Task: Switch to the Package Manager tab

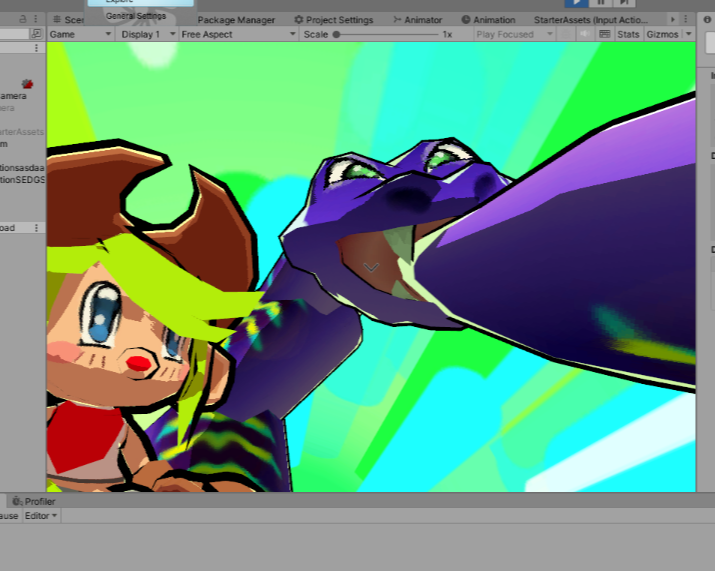Action: click(236, 20)
